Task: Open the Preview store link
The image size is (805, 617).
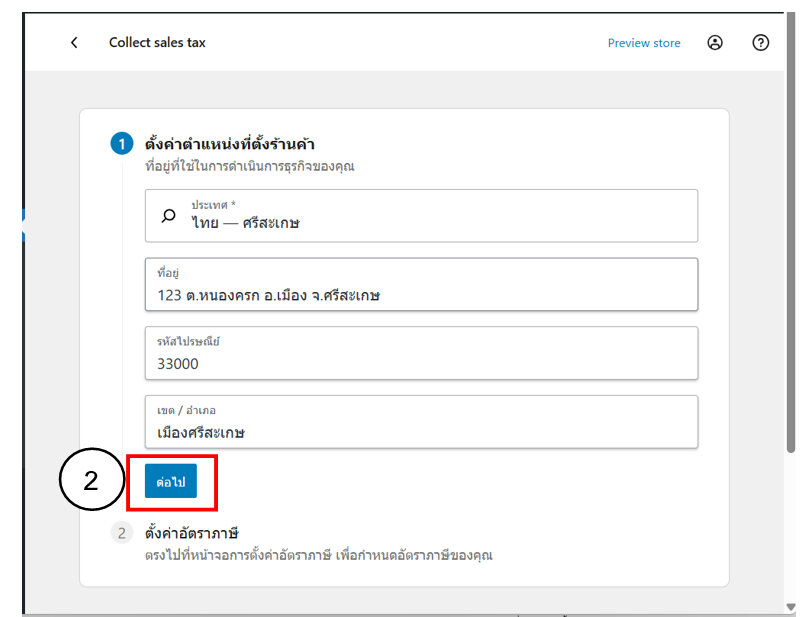Action: [x=644, y=43]
